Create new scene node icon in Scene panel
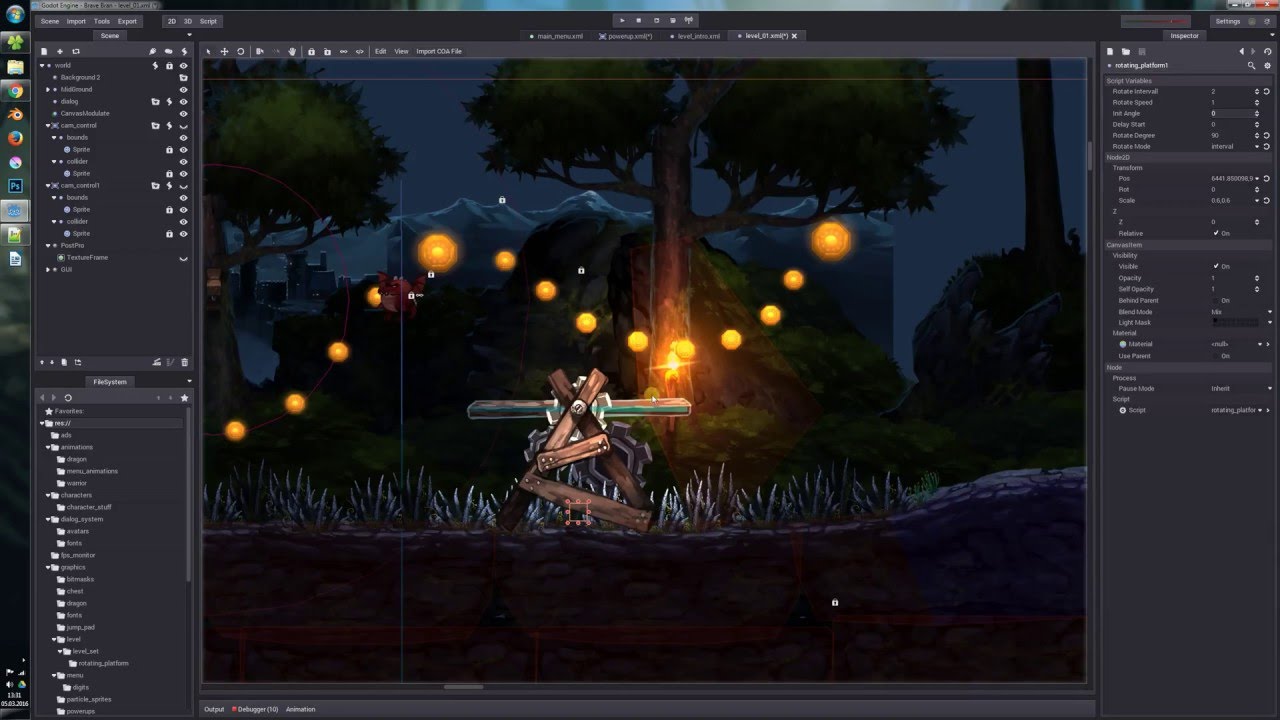The image size is (1280, 720). [x=44, y=51]
